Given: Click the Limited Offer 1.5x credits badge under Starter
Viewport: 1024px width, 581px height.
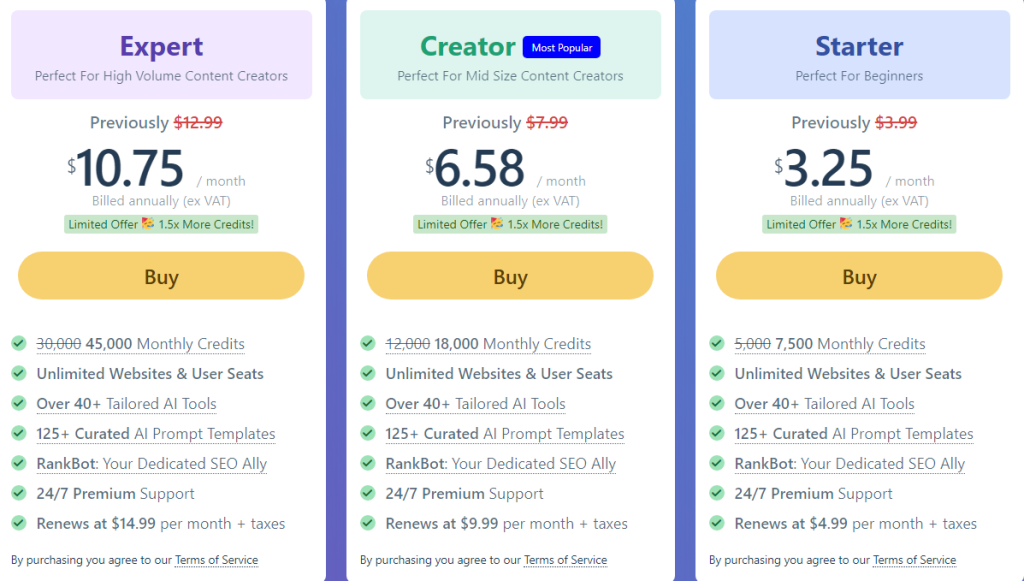Looking at the screenshot, I should point(859,224).
